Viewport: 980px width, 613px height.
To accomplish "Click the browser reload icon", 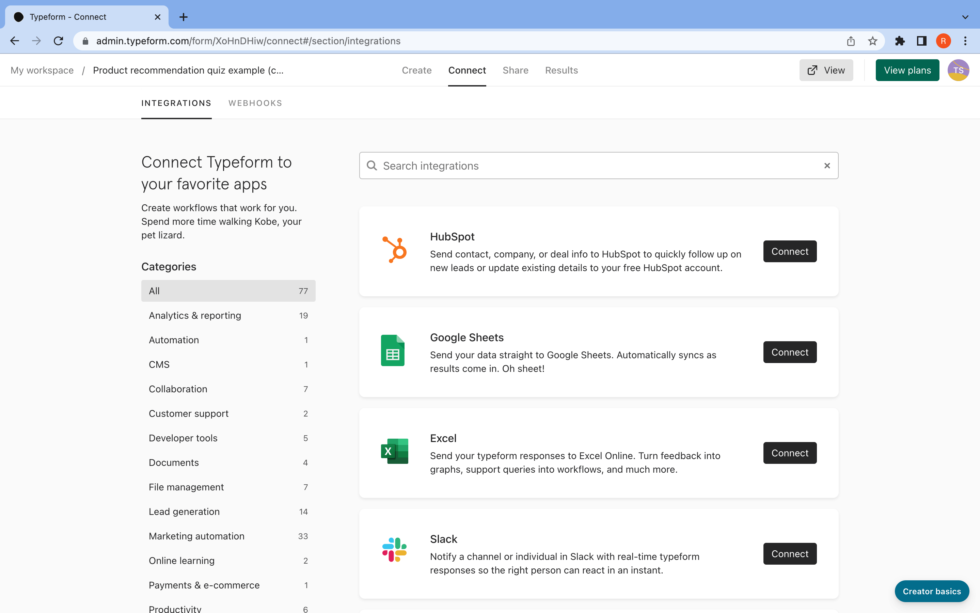I will pyautogui.click(x=59, y=43).
